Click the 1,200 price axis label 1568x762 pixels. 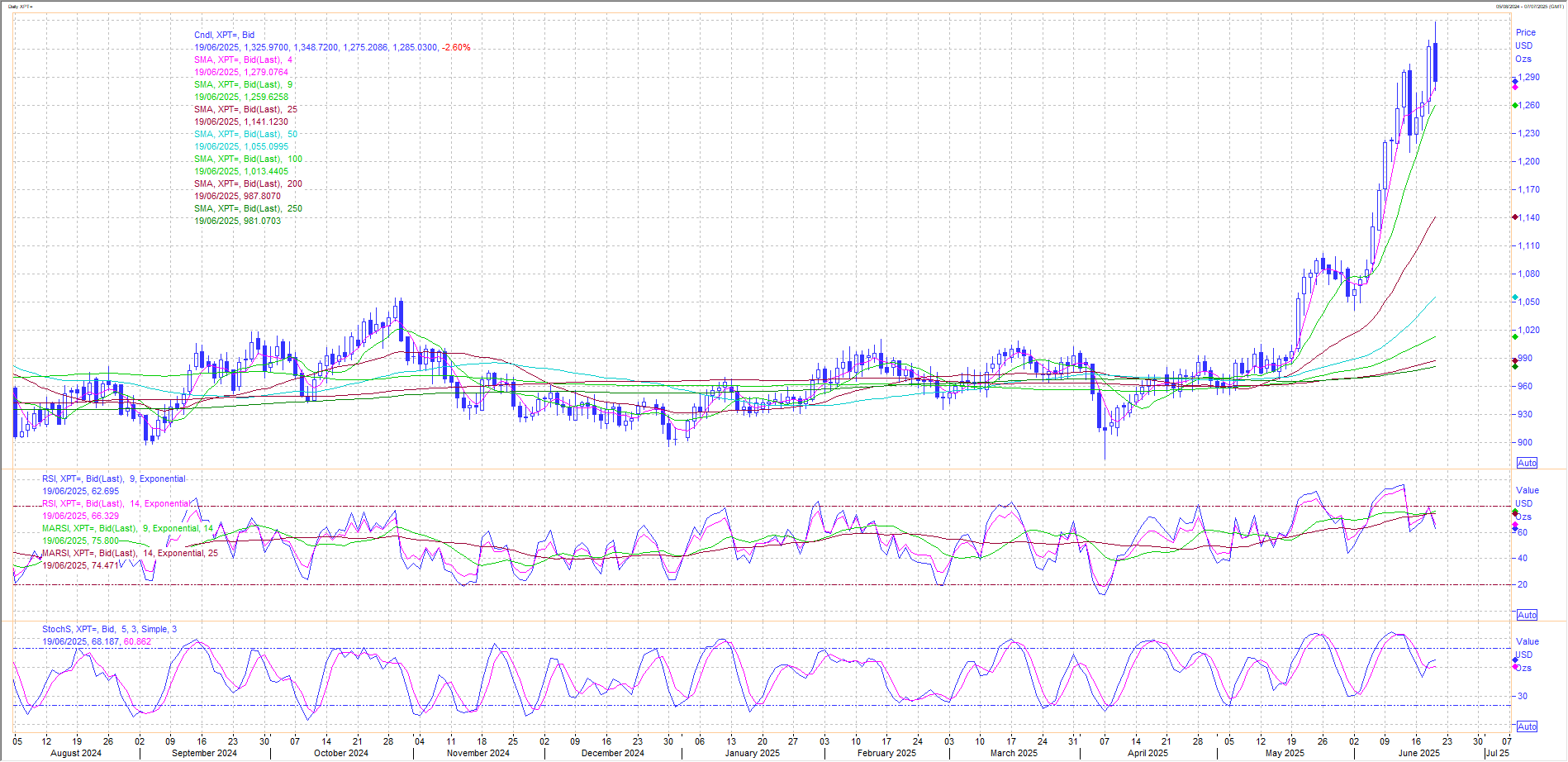(x=1528, y=161)
